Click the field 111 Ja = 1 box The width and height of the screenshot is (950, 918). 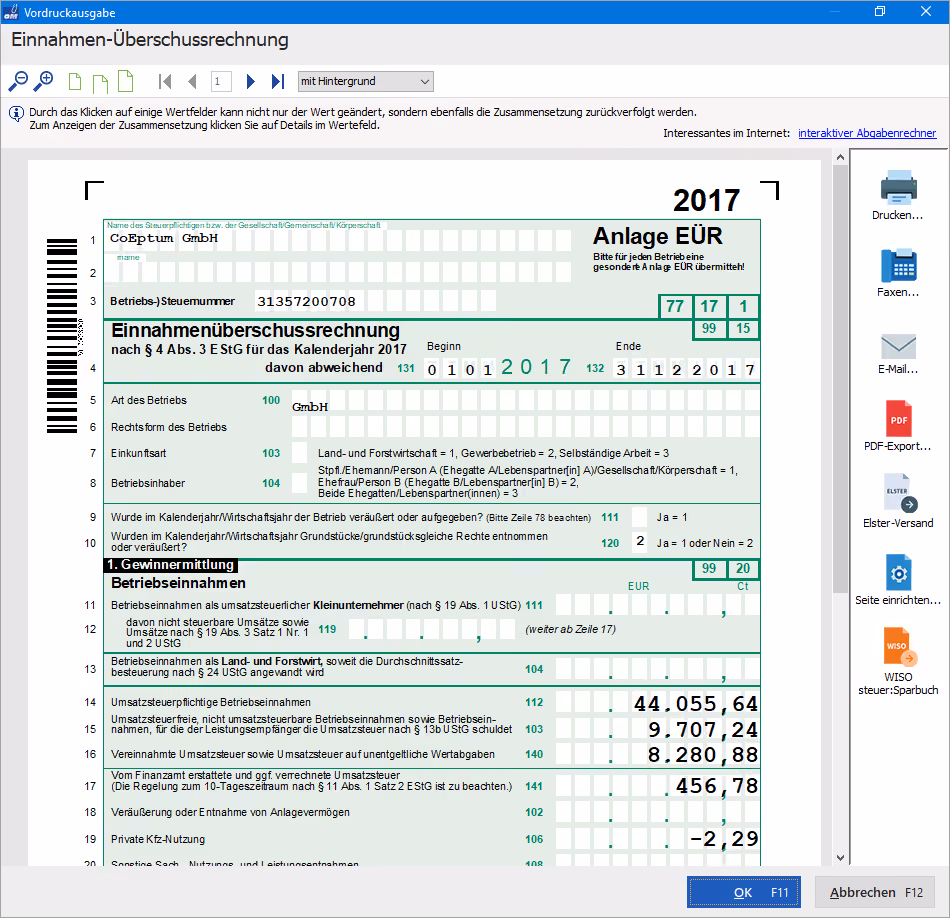coord(639,517)
